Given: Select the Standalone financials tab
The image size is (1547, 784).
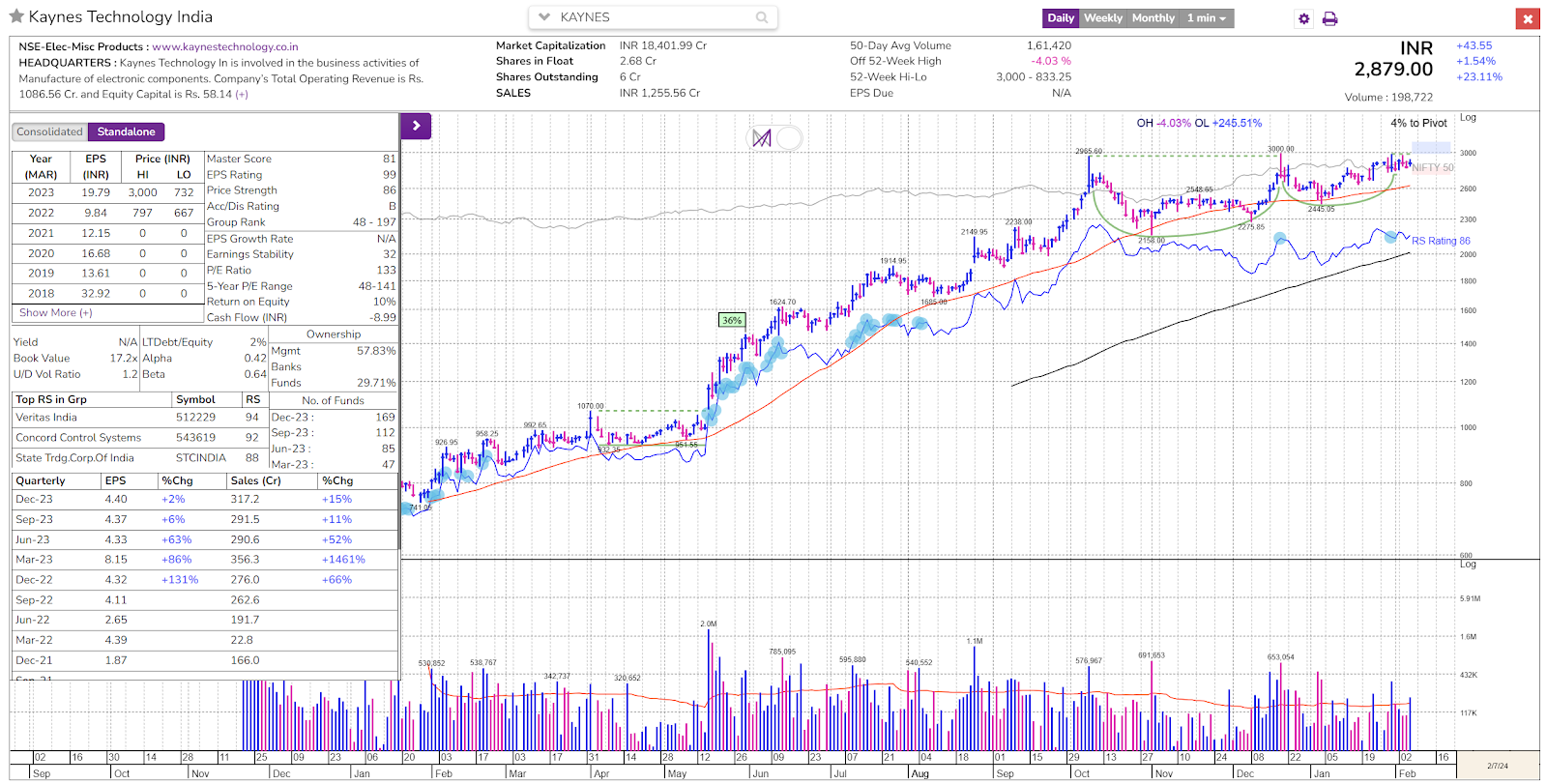Looking at the screenshot, I should 127,131.
